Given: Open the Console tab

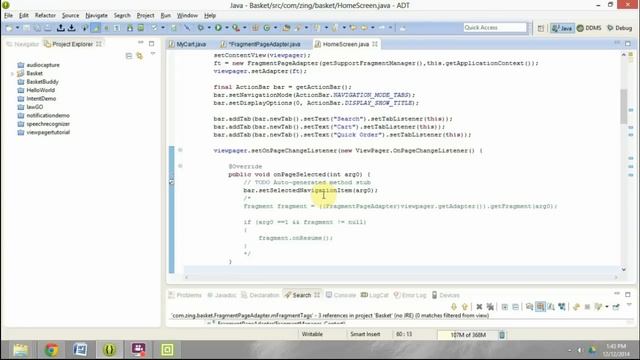Looking at the screenshot, I should coord(341,295).
